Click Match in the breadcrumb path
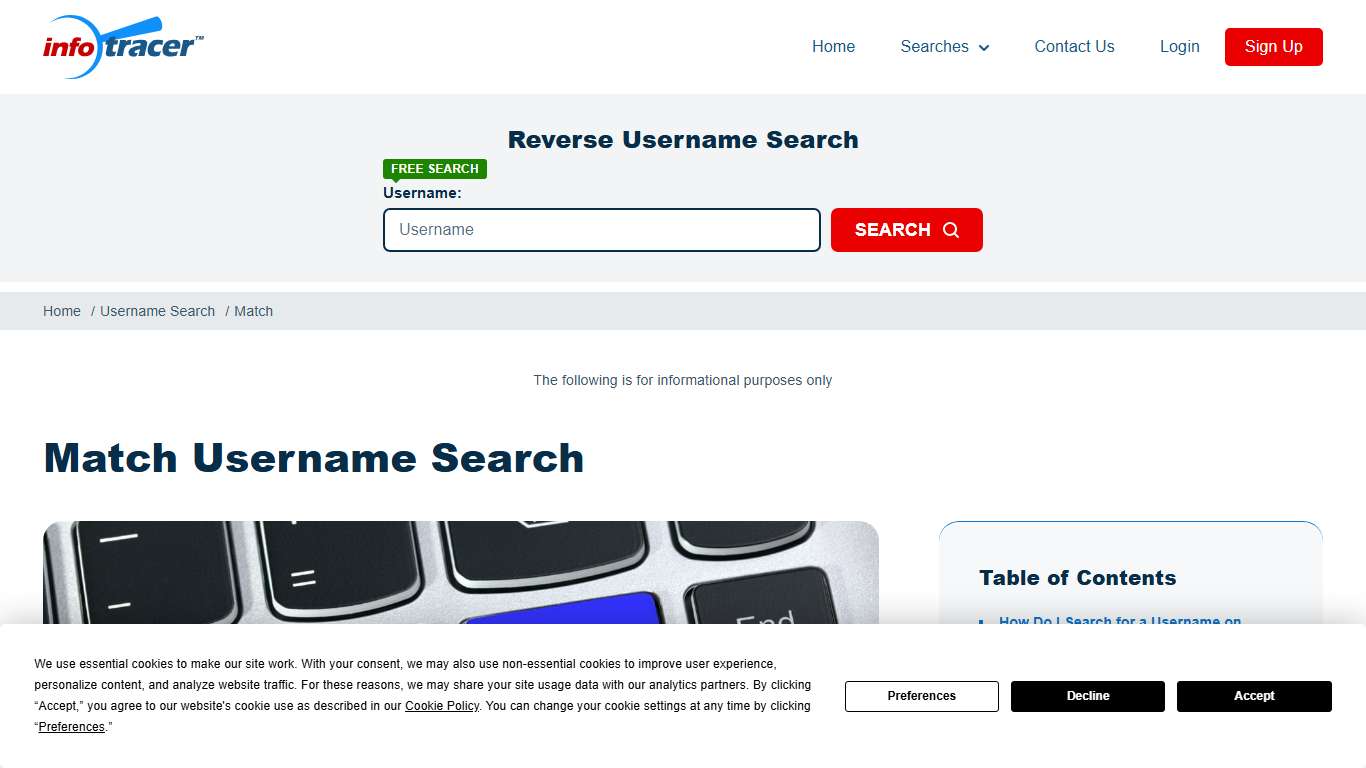Screen dimensions: 1366x768 [x=253, y=311]
